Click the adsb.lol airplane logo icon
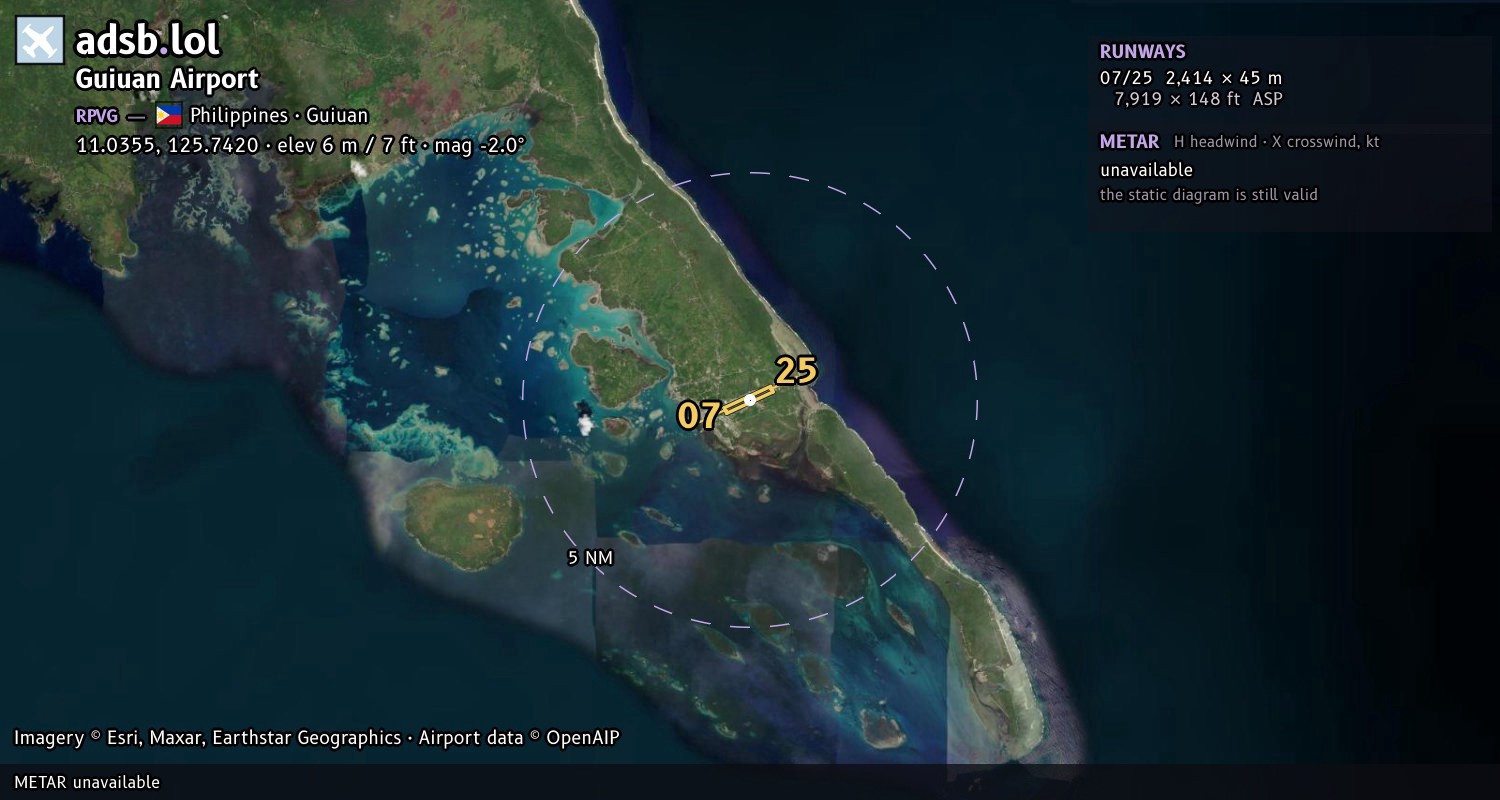This screenshot has height=800, width=1500. (40, 41)
